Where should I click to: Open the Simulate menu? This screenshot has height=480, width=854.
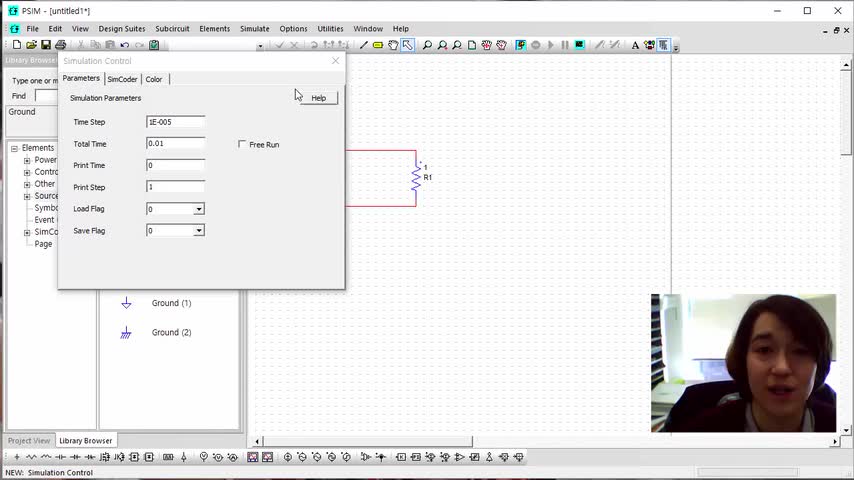pyautogui.click(x=255, y=29)
